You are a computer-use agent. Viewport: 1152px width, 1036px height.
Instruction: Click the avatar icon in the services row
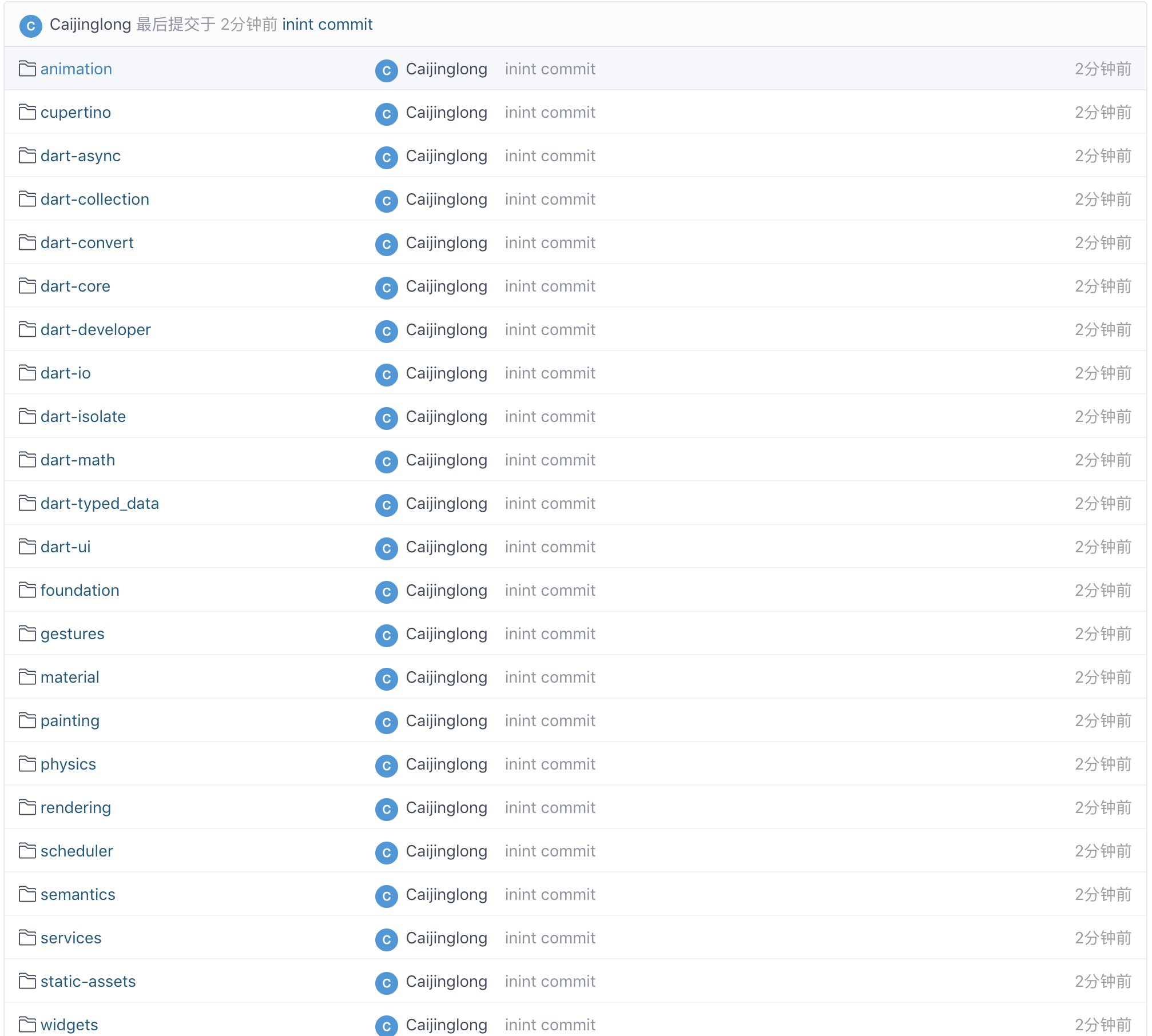(387, 939)
